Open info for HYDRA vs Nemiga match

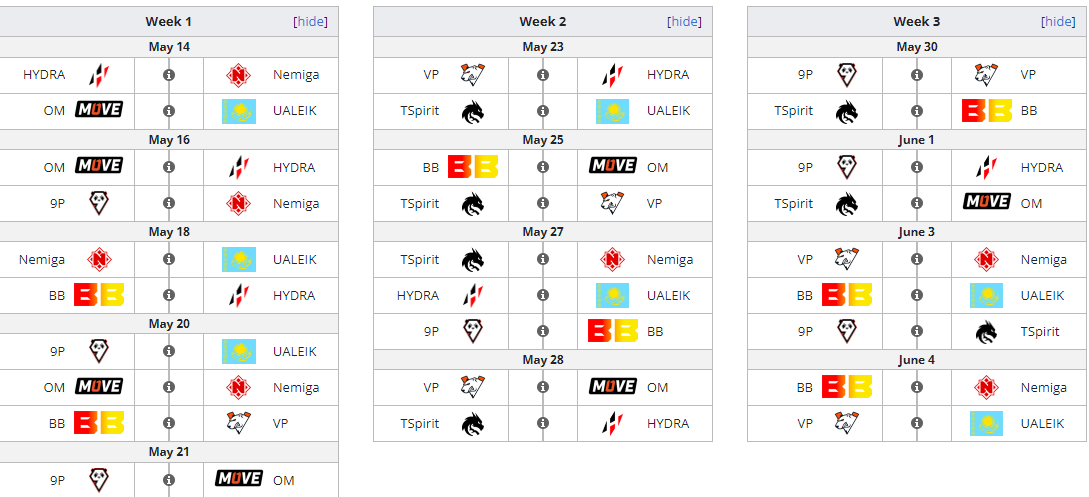point(169,75)
